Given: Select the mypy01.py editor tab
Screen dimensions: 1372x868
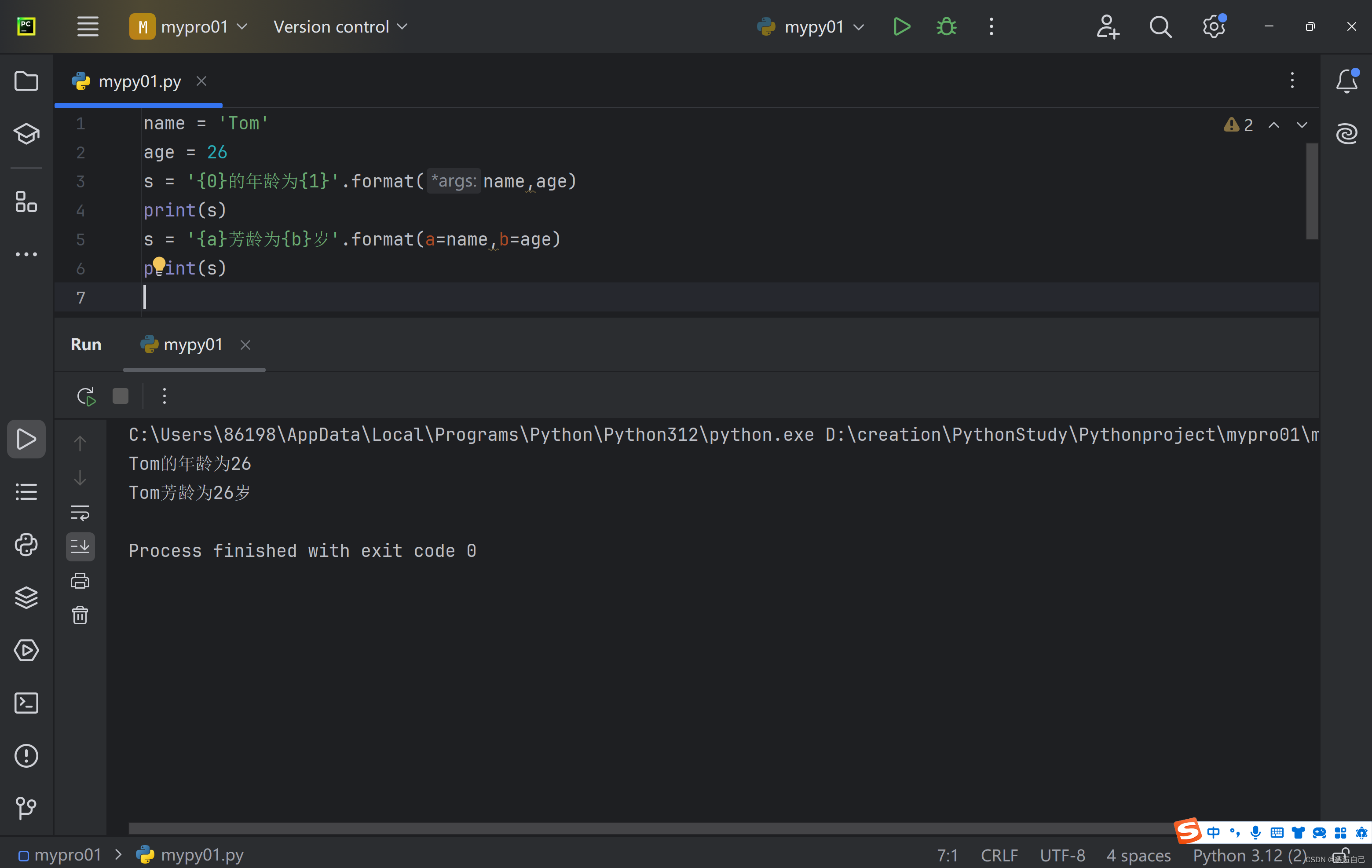Looking at the screenshot, I should [x=139, y=81].
